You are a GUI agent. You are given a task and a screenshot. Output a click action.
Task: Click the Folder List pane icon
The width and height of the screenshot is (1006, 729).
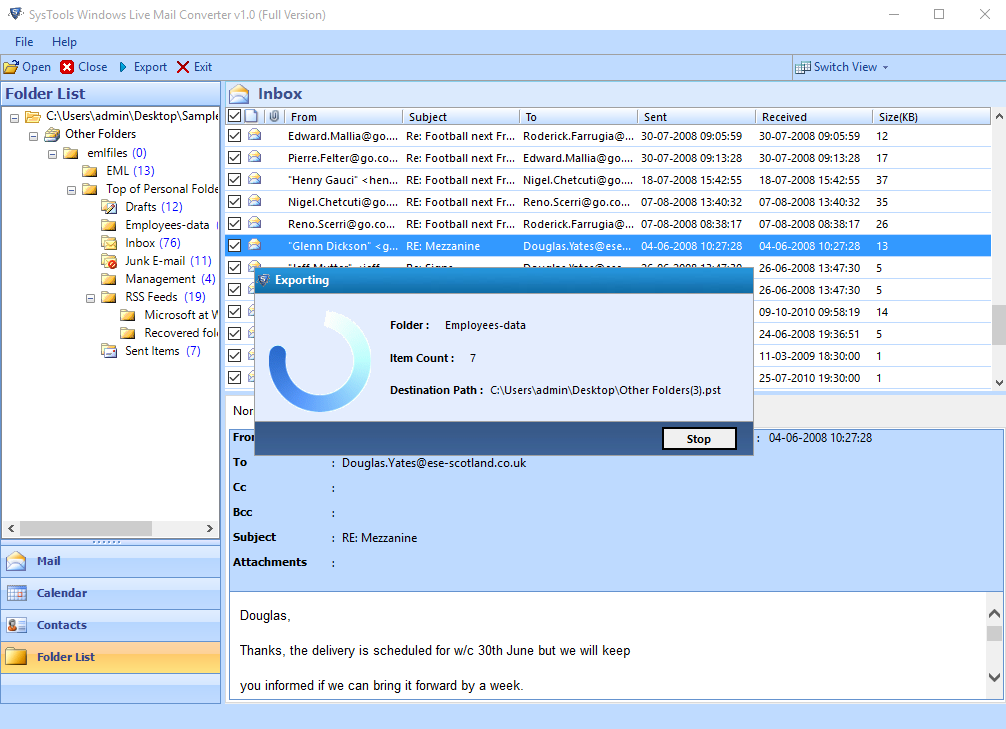point(16,656)
